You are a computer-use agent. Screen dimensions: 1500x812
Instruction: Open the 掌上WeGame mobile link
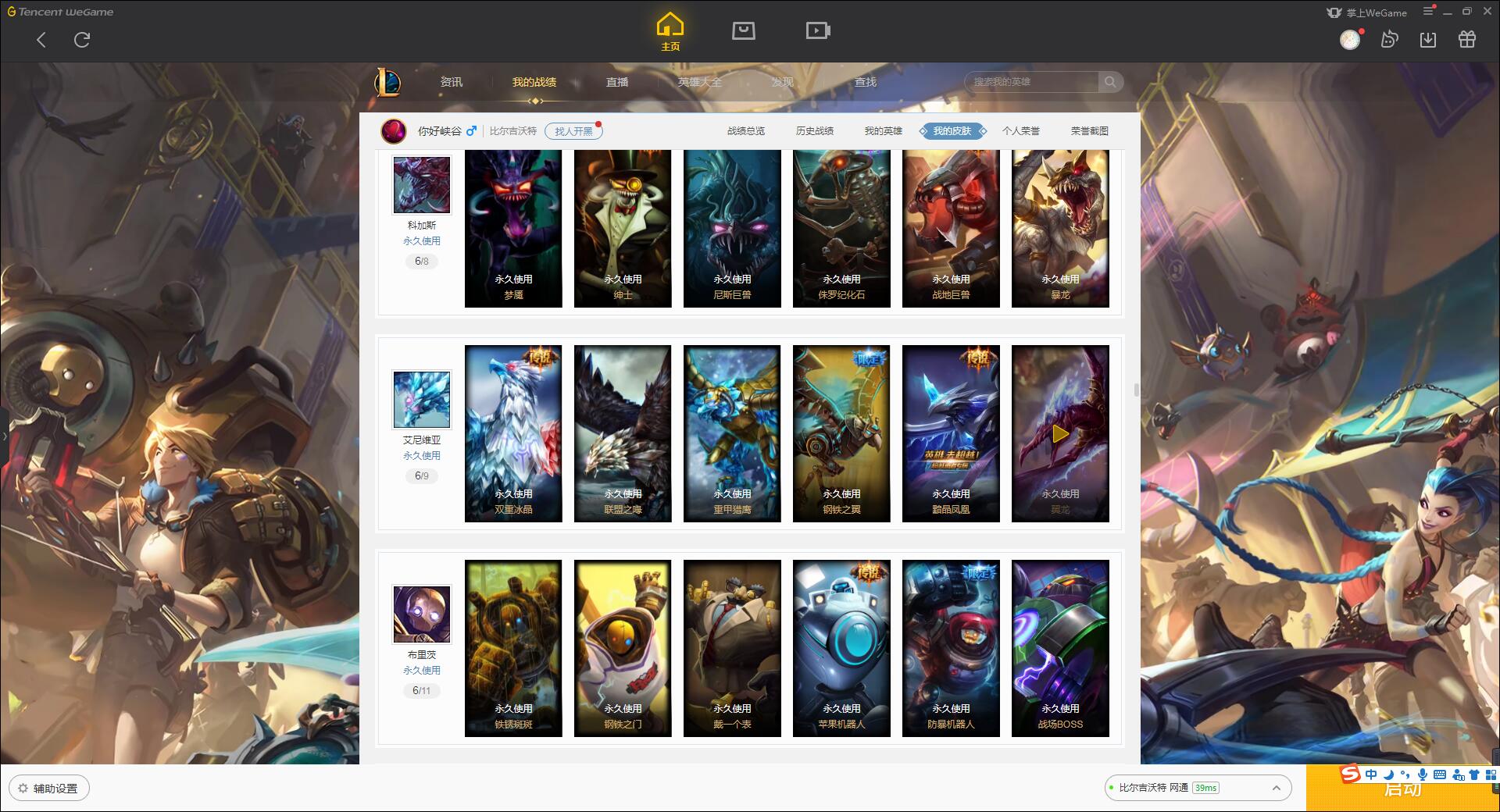(1366, 12)
